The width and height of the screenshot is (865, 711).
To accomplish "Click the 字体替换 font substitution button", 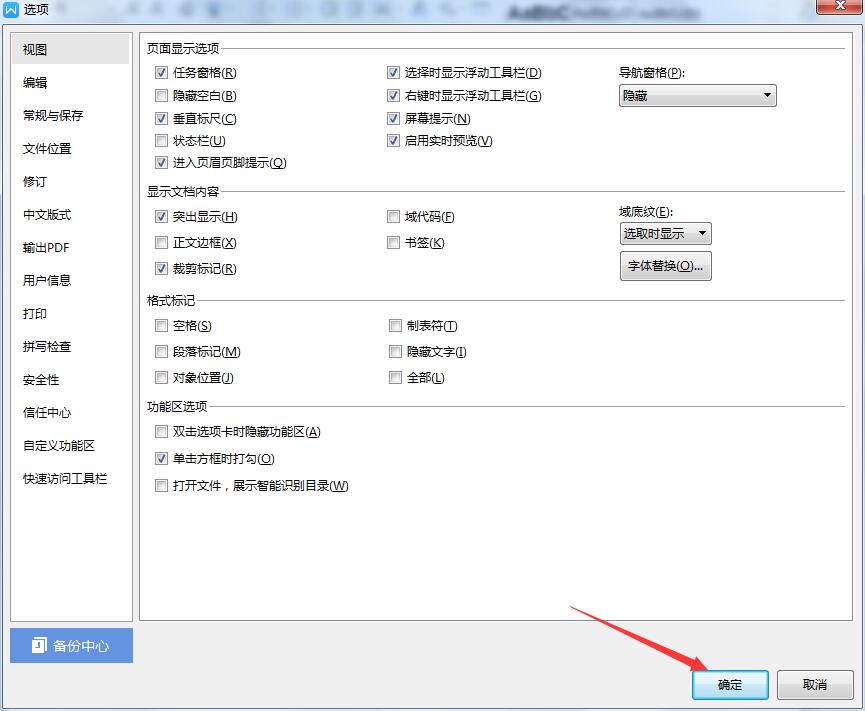I will (664, 265).
